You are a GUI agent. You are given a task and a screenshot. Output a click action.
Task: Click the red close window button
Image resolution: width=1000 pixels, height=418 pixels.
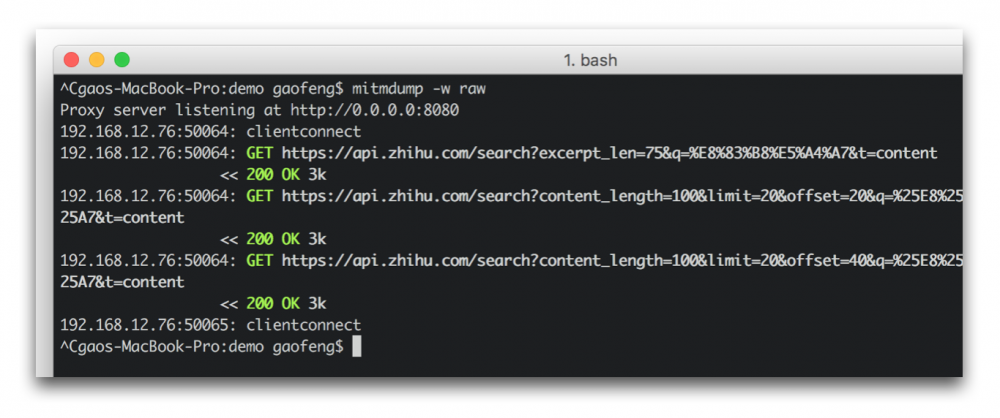[71, 60]
